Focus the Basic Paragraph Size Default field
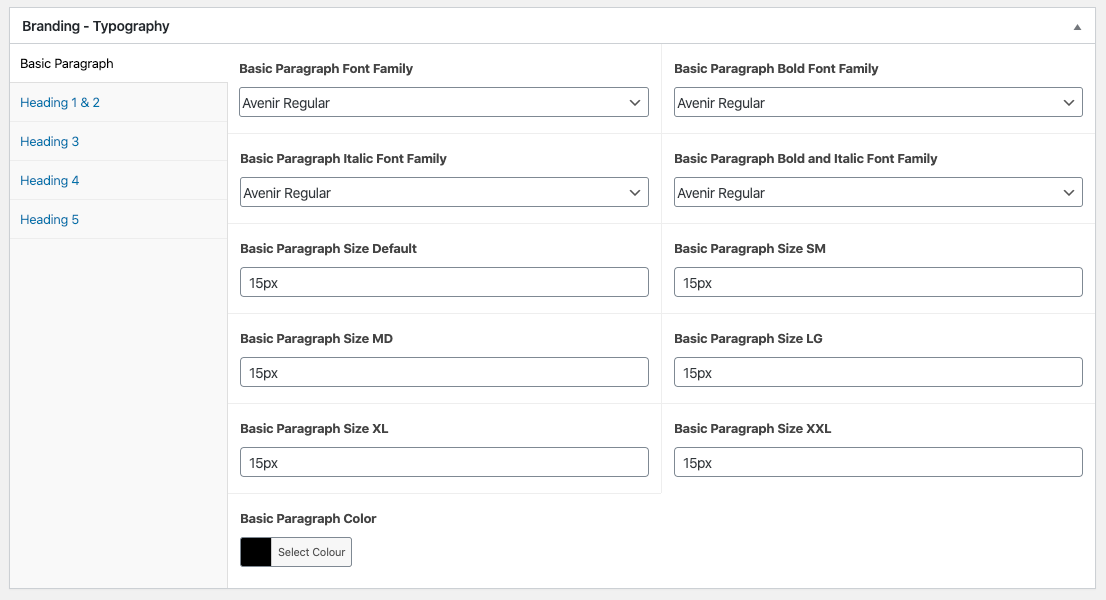The image size is (1106, 600). pyautogui.click(x=444, y=283)
